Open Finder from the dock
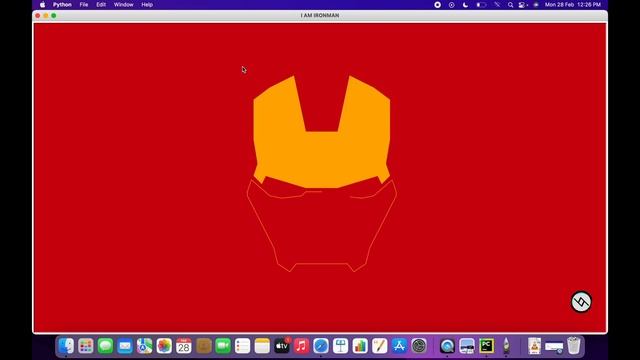 [66, 346]
